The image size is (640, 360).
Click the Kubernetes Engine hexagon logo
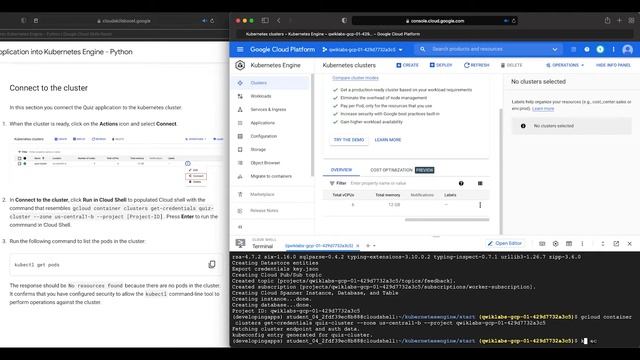click(x=240, y=65)
